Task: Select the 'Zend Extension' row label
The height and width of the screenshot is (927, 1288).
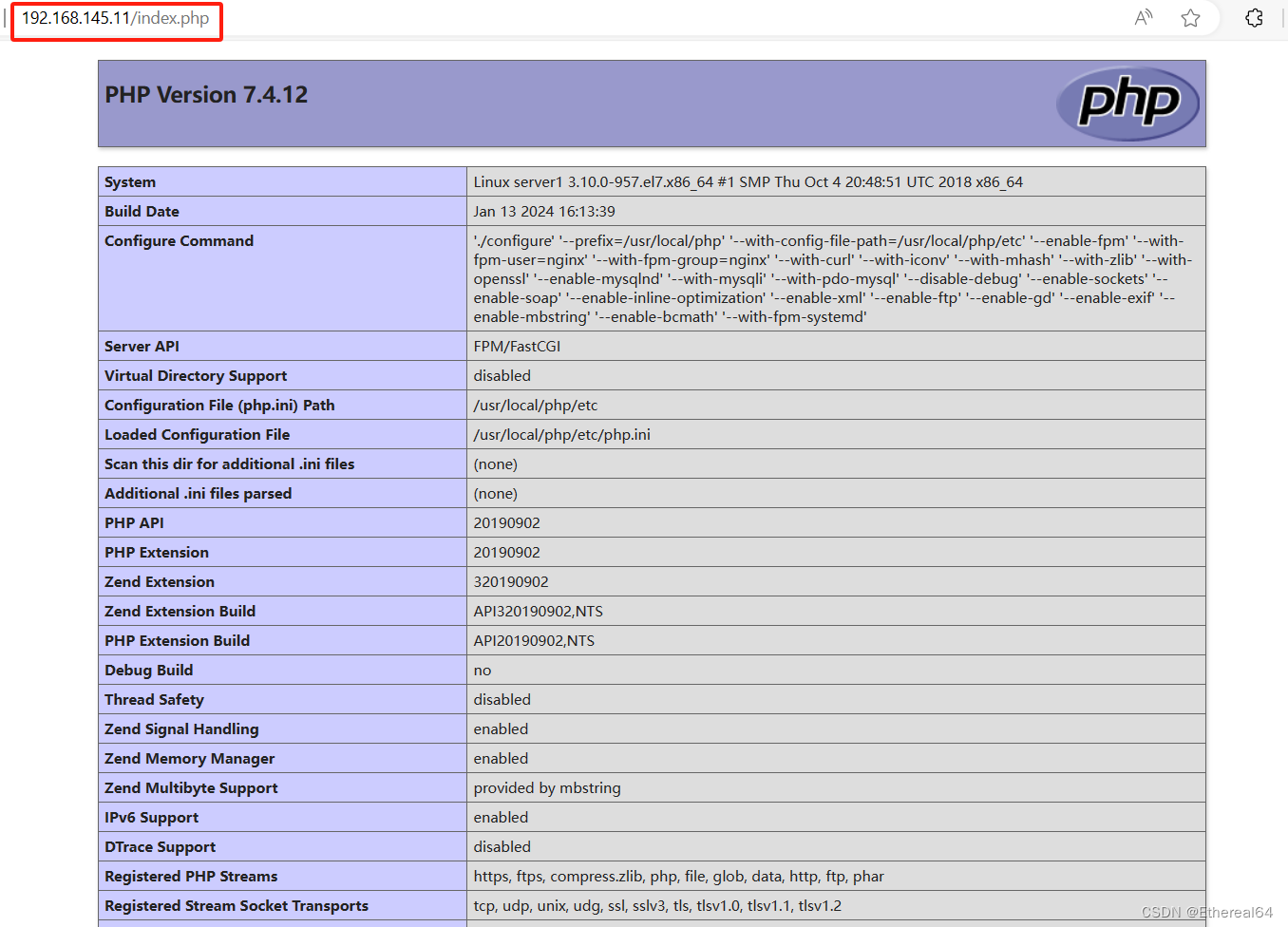Action: [x=160, y=582]
